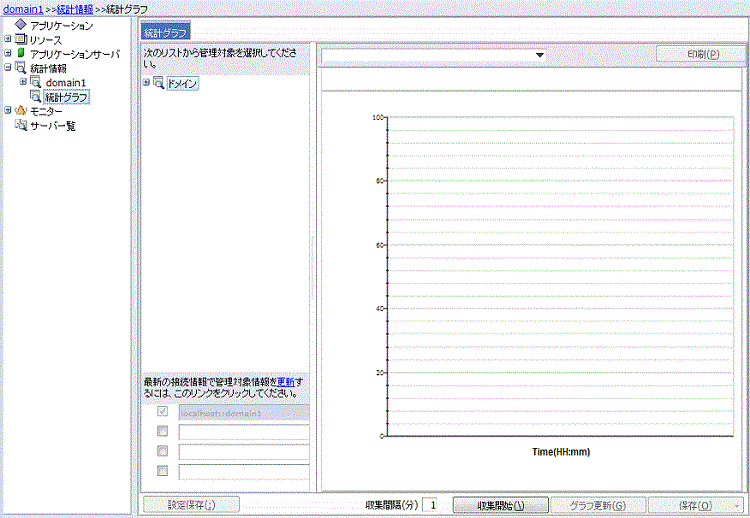Select 統計グラフ item in navigation tree
The height and width of the screenshot is (518, 750).
[x=66, y=97]
